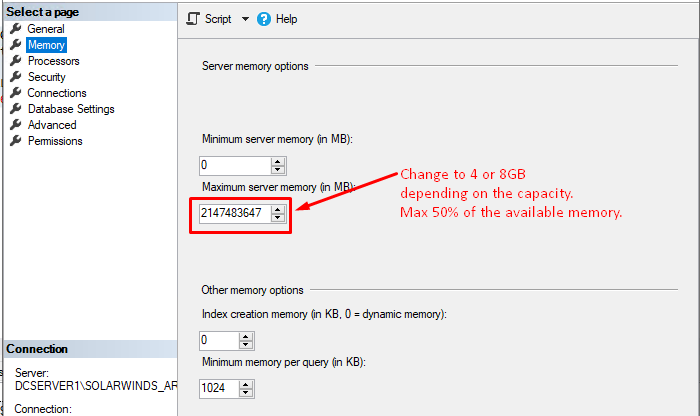Click the wrench icon next to Advanced

pyautogui.click(x=16, y=125)
